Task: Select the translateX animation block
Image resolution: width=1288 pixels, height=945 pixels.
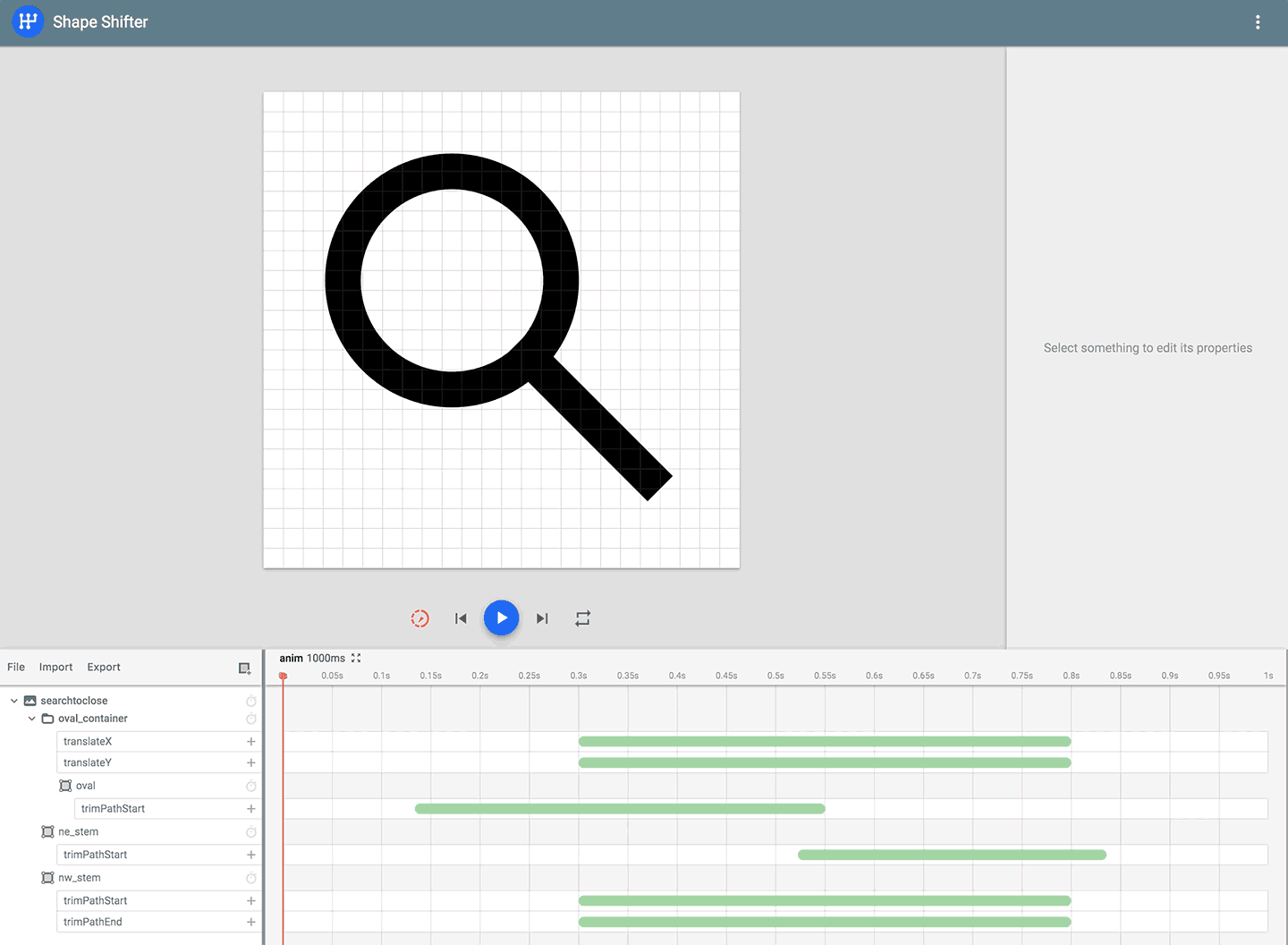Action: pos(825,742)
